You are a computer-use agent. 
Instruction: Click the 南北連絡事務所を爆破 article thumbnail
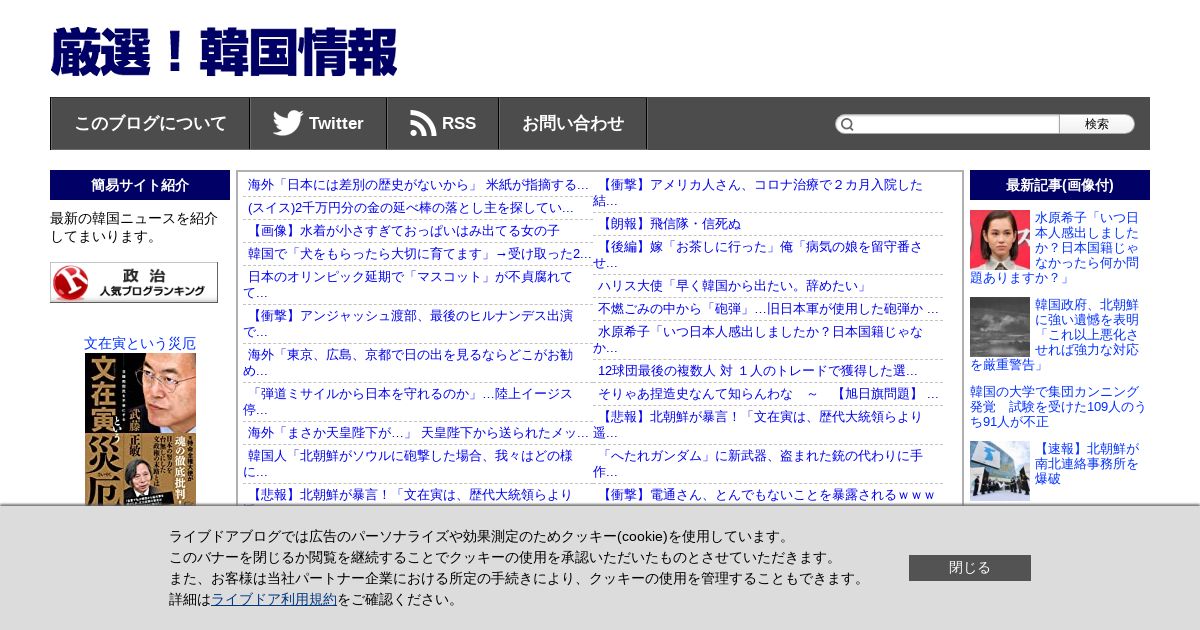pos(1000,471)
